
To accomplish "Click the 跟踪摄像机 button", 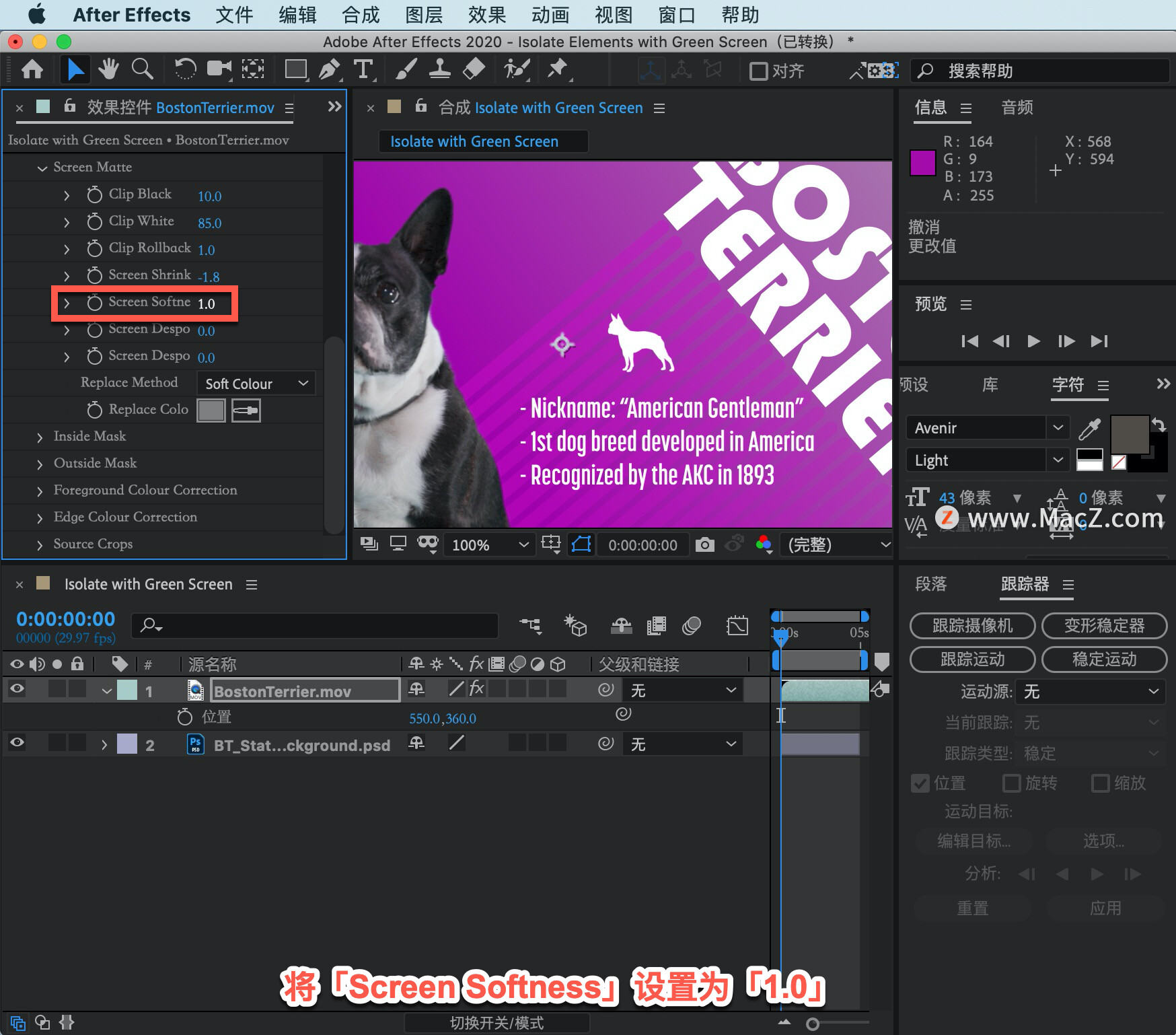I will point(972,626).
